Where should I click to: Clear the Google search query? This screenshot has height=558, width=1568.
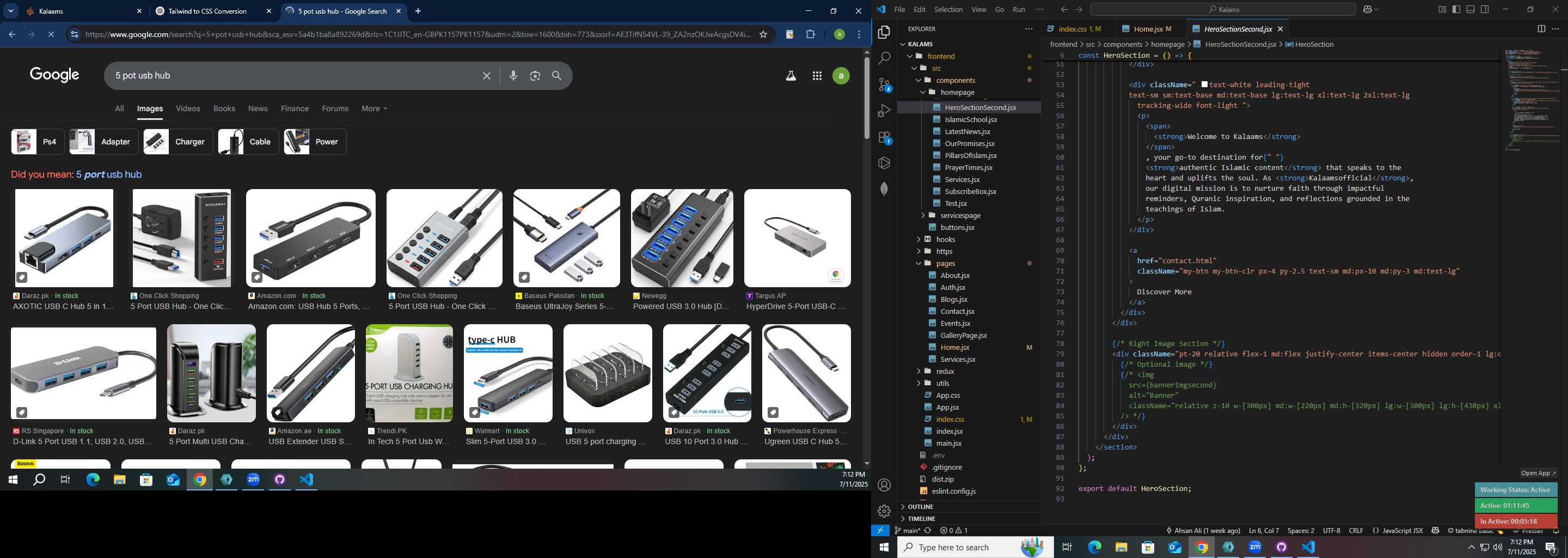[486, 76]
